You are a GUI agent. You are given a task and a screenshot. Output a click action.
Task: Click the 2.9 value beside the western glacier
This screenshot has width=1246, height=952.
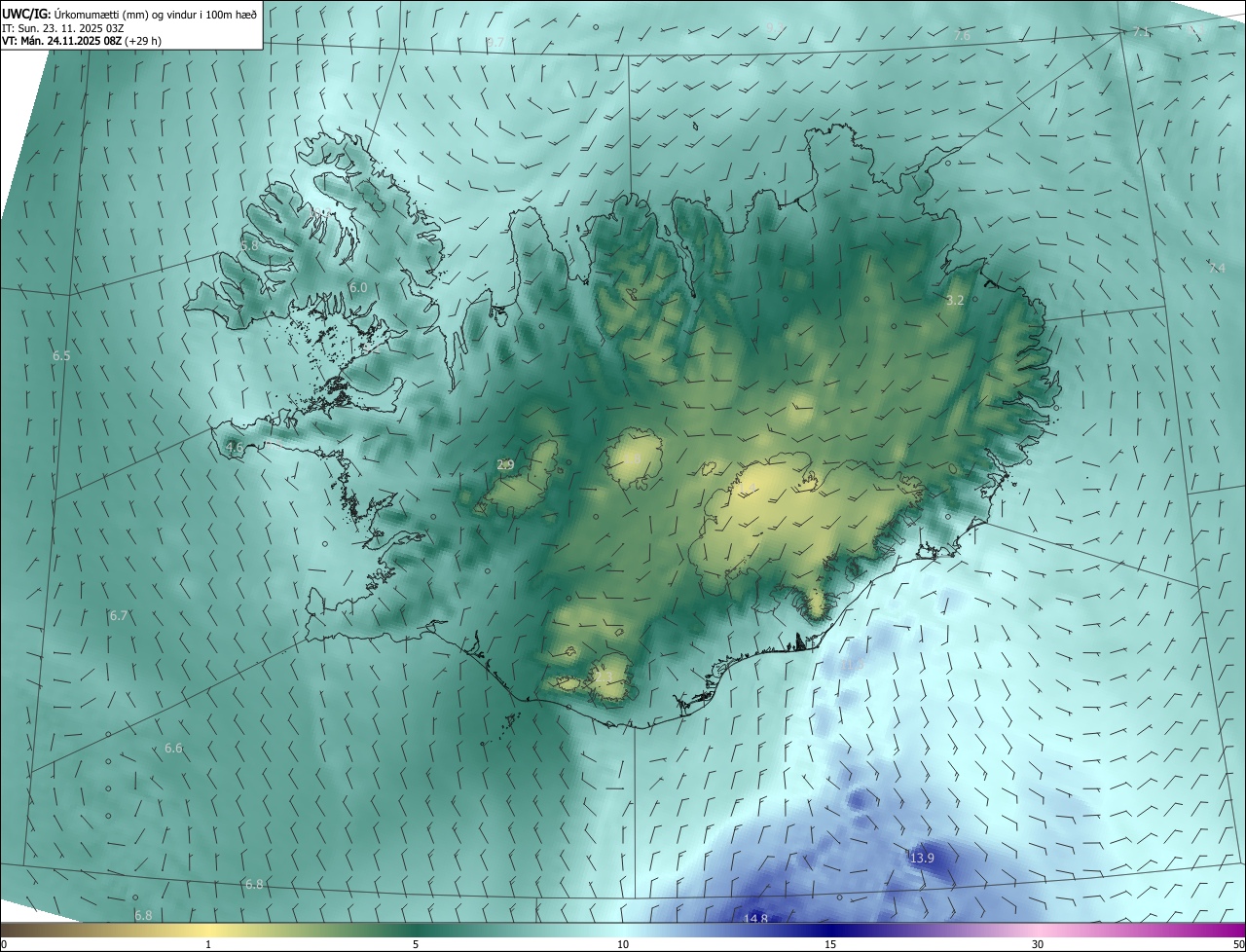[505, 465]
